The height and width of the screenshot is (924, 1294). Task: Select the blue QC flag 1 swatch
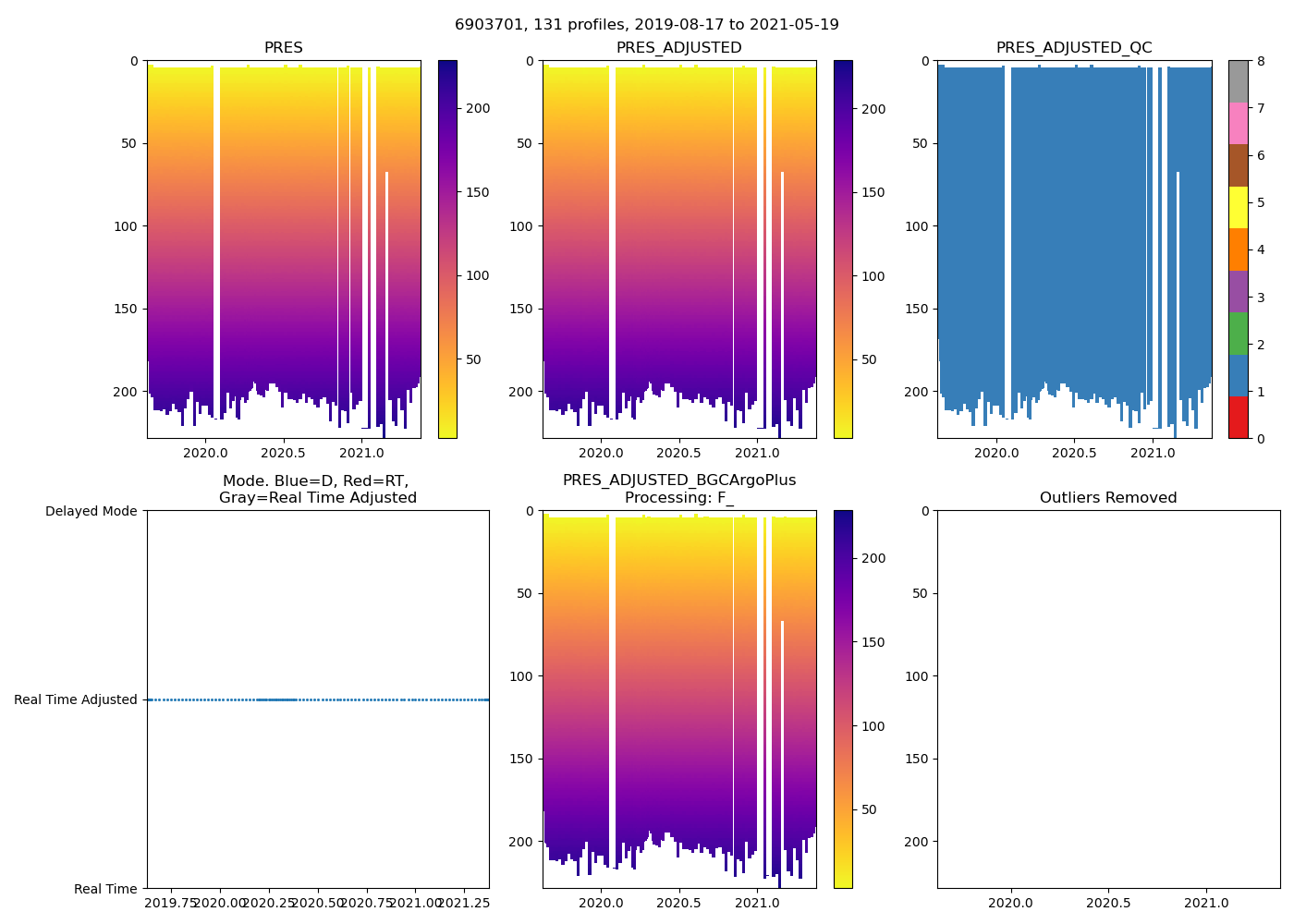click(1238, 375)
